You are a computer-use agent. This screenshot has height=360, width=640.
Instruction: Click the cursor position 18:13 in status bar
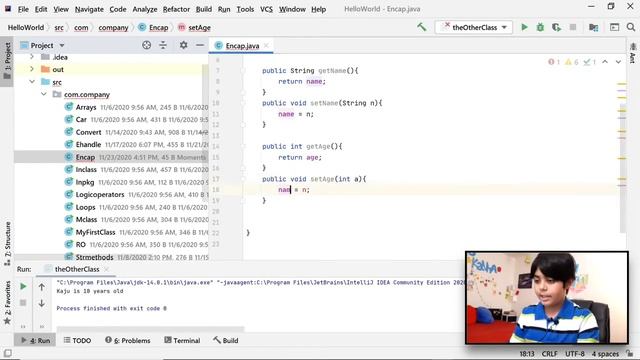click(x=527, y=354)
